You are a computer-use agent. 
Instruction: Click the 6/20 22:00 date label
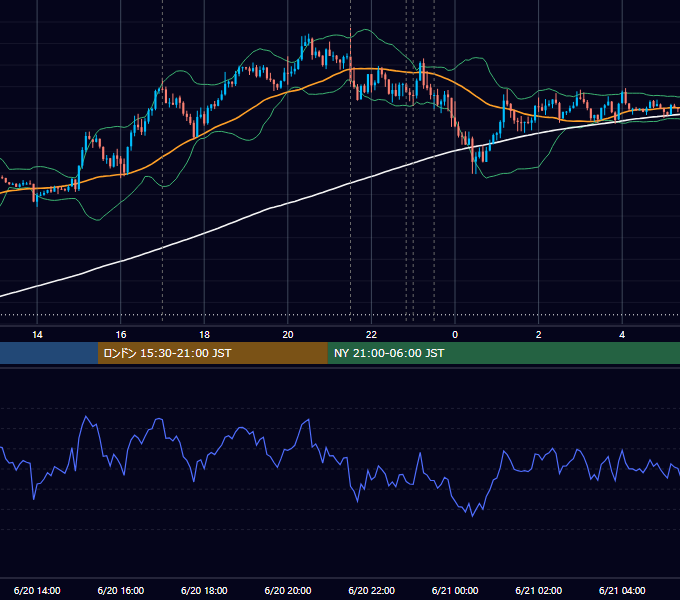[x=371, y=590]
